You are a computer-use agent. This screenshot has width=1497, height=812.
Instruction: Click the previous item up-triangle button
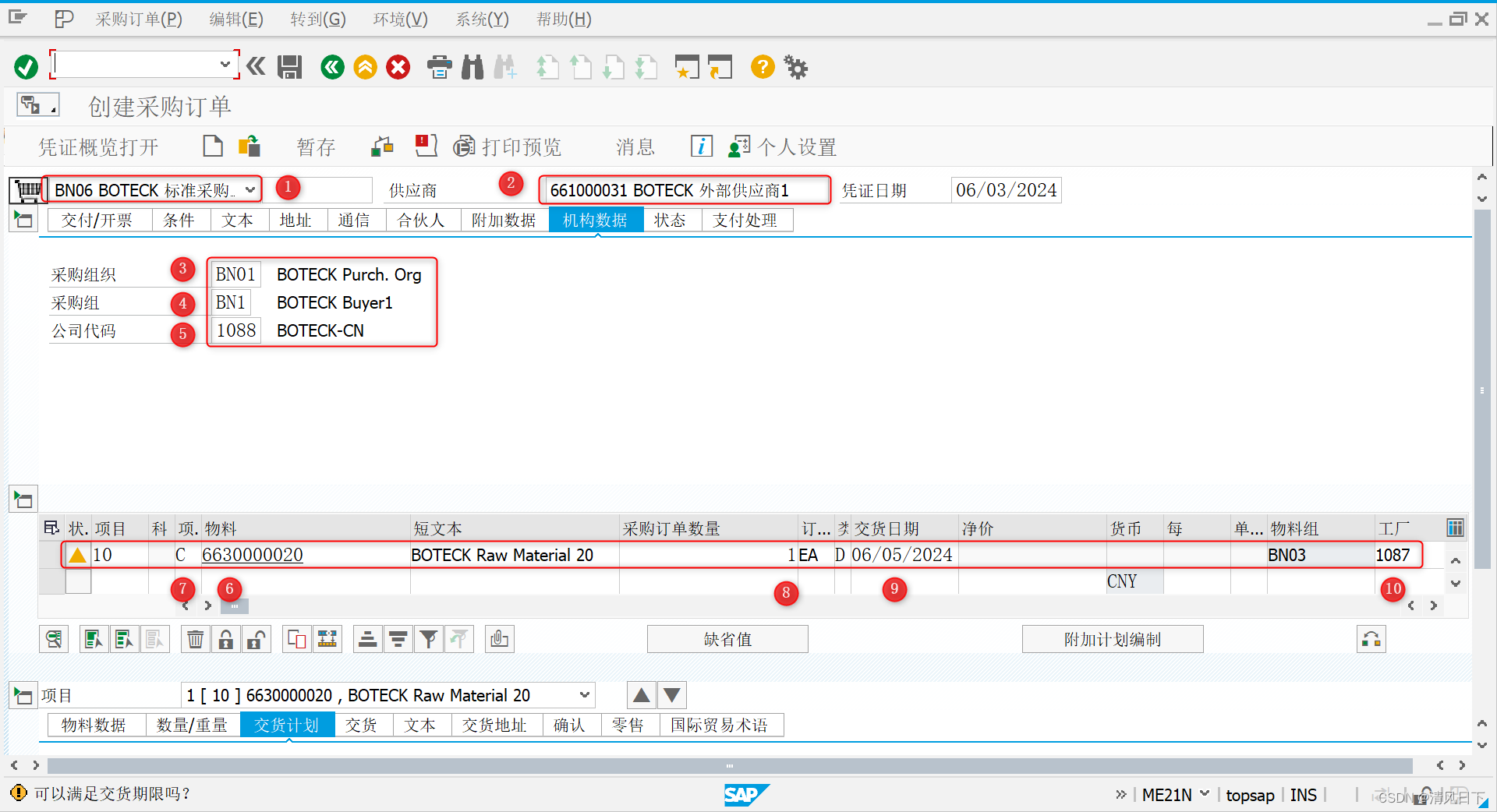[641, 695]
